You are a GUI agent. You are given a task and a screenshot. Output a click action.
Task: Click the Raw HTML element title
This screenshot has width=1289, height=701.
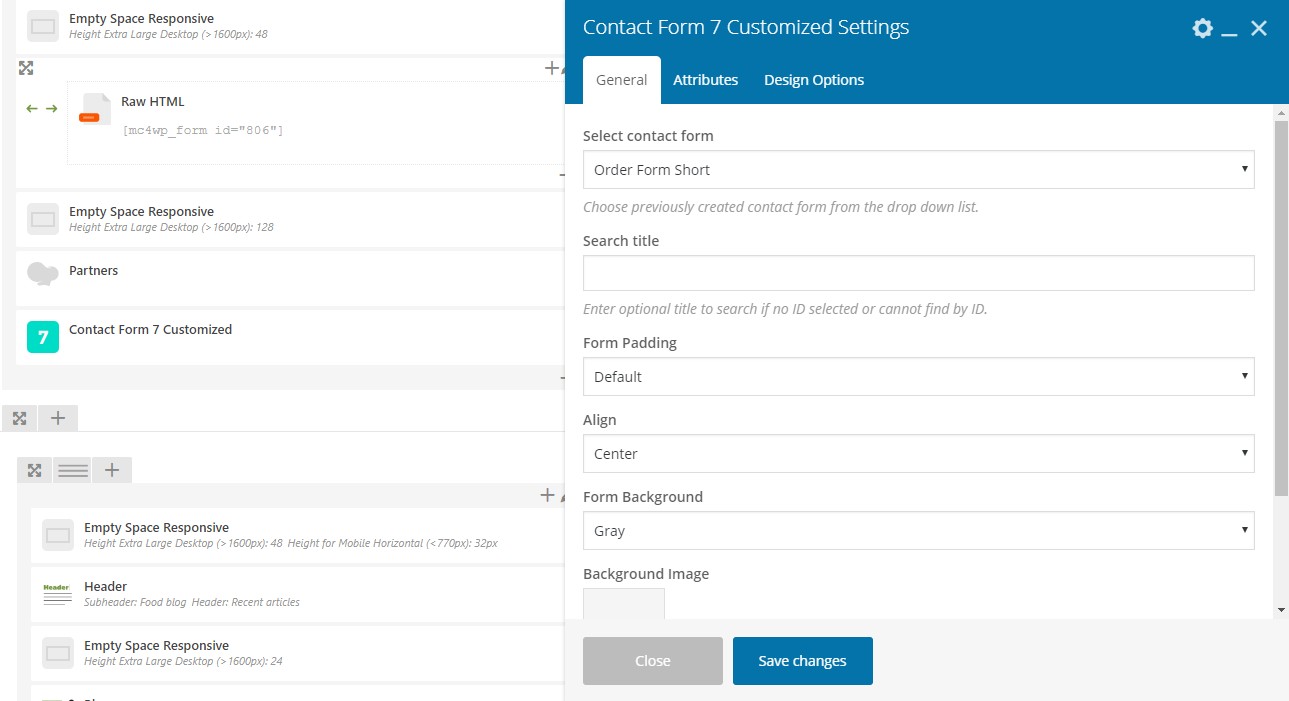(152, 101)
